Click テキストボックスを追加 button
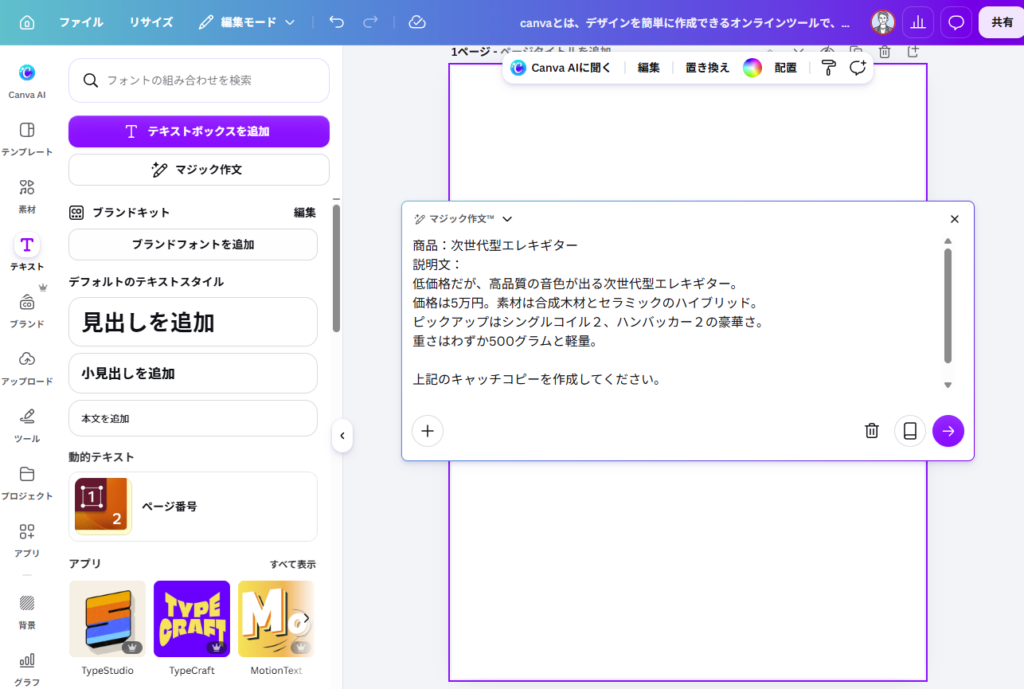1024x689 pixels. tap(199, 131)
